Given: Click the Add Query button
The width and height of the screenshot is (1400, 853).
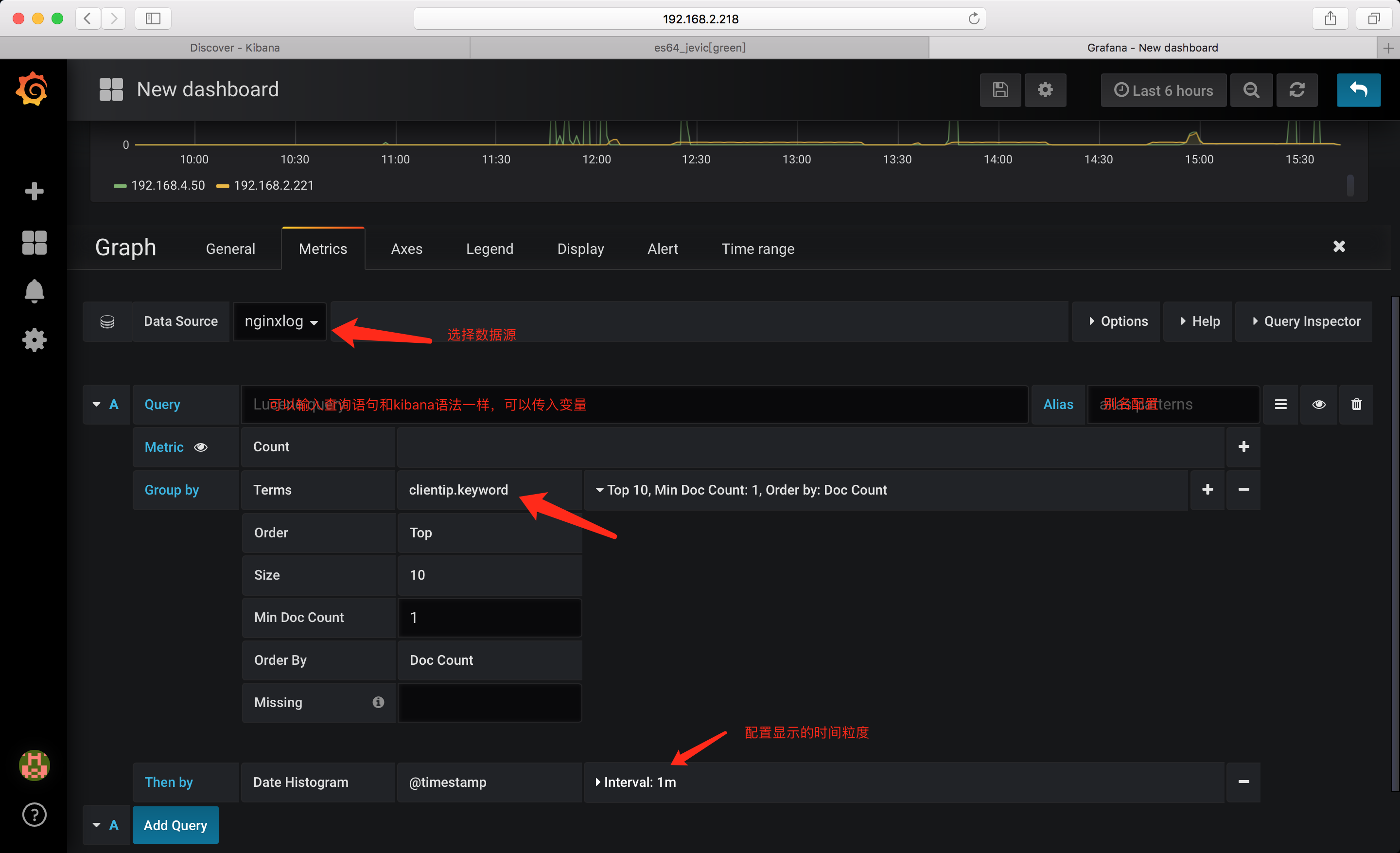Looking at the screenshot, I should click(175, 825).
